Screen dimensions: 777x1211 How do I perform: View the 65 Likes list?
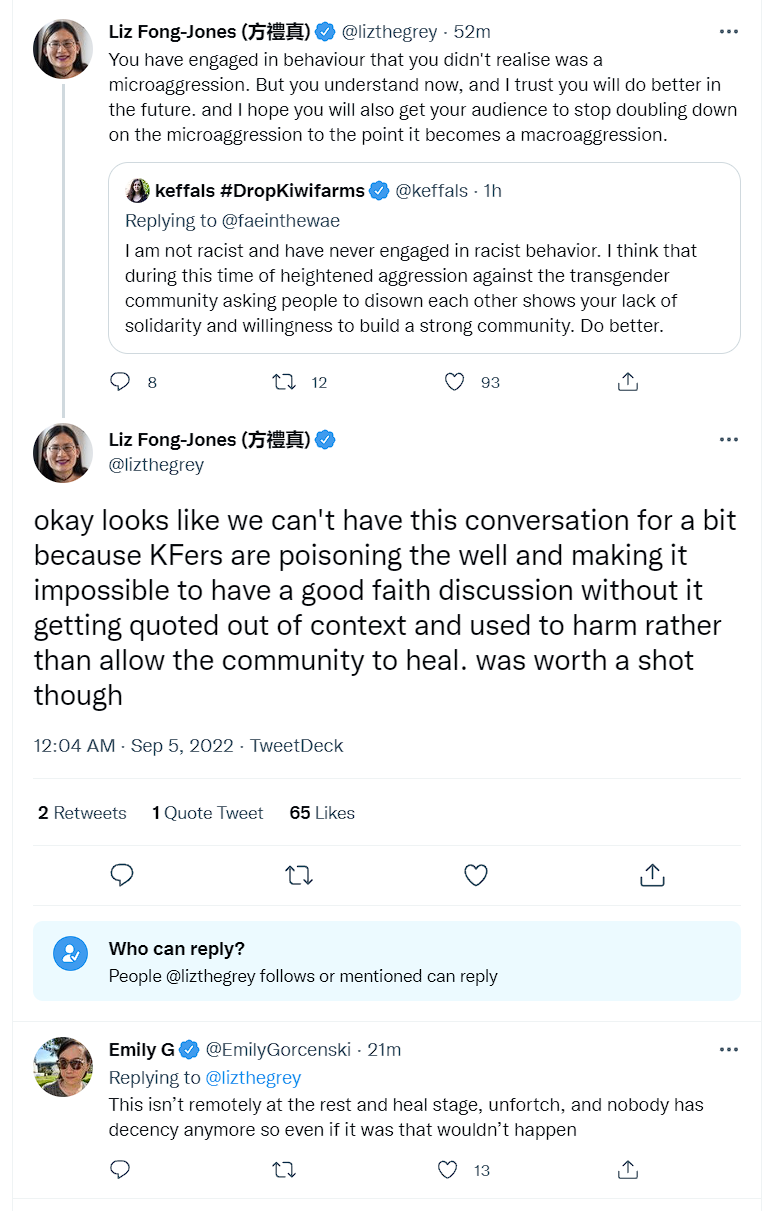pyautogui.click(x=322, y=813)
